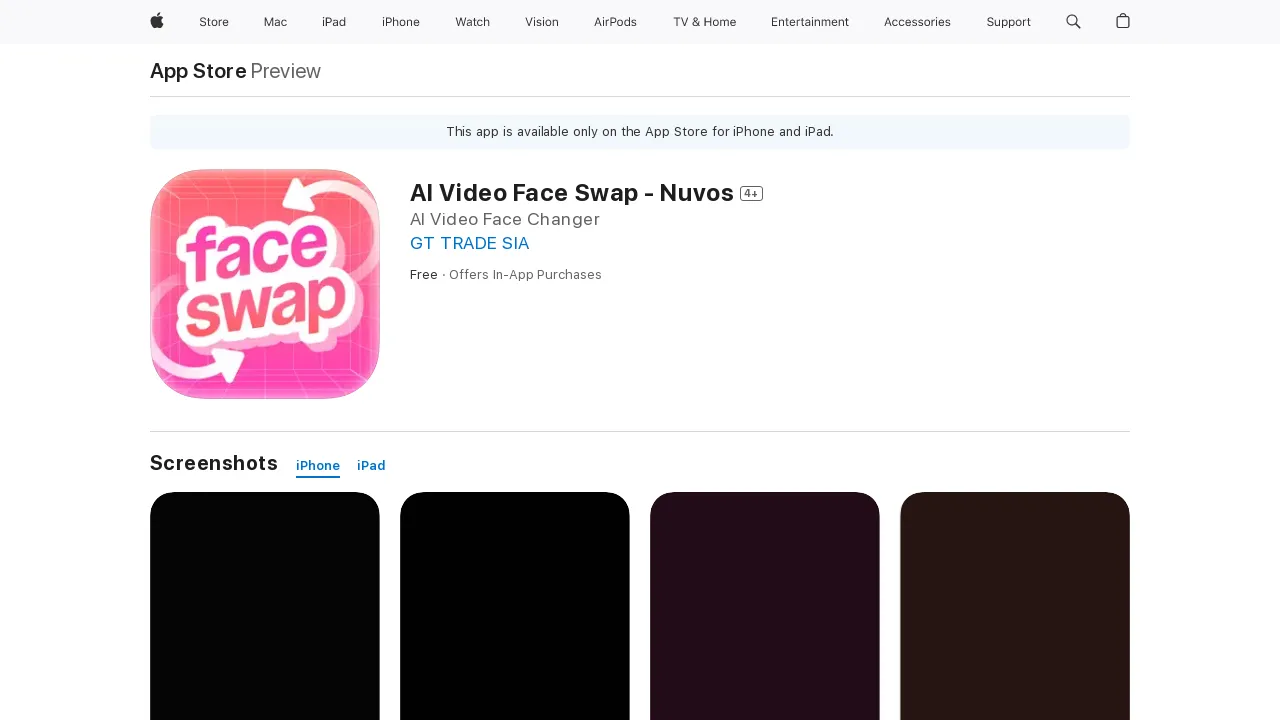Click the Preview label
Viewport: 1280px width, 720px height.
tap(286, 71)
